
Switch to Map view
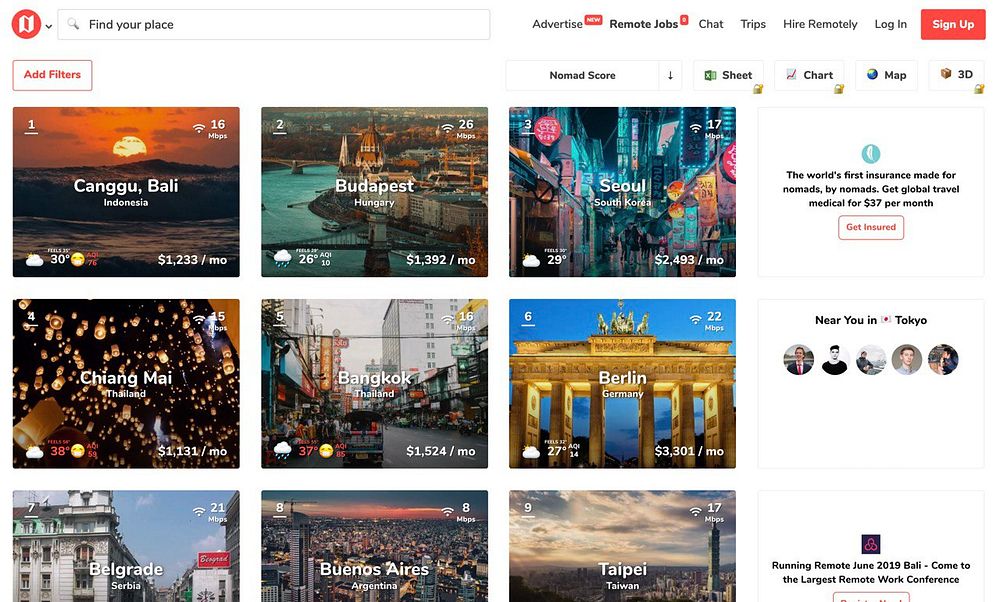[886, 75]
